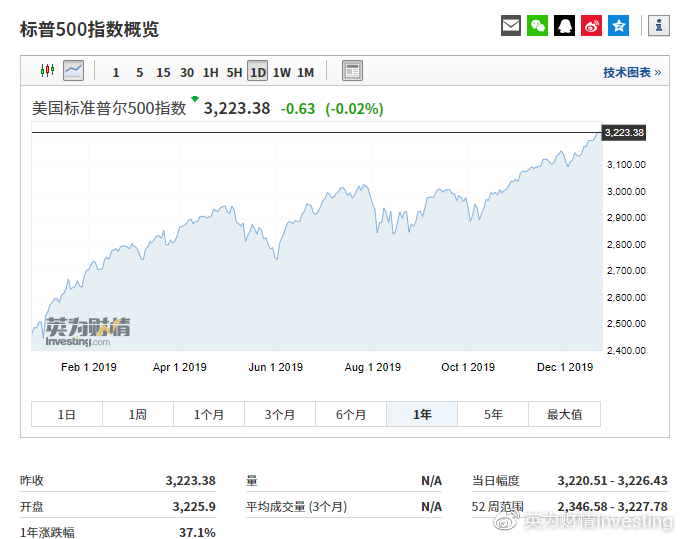Switch range to 1日

pos(67,414)
